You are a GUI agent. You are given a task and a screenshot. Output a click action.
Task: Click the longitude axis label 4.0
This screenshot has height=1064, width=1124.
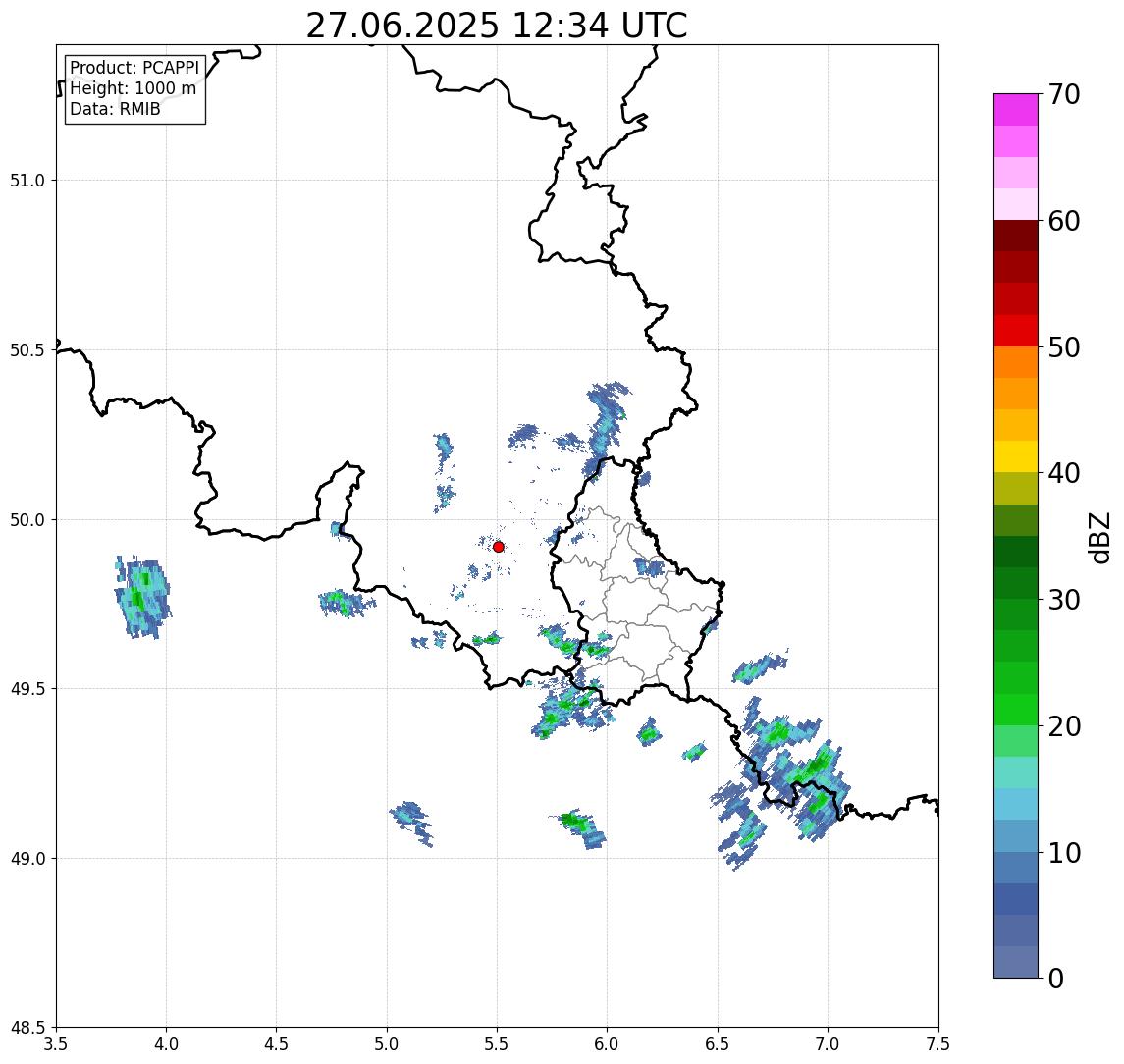(x=166, y=1044)
